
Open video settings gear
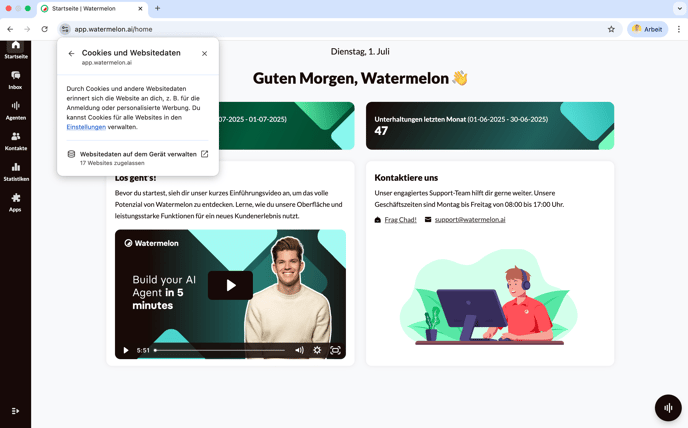(317, 350)
